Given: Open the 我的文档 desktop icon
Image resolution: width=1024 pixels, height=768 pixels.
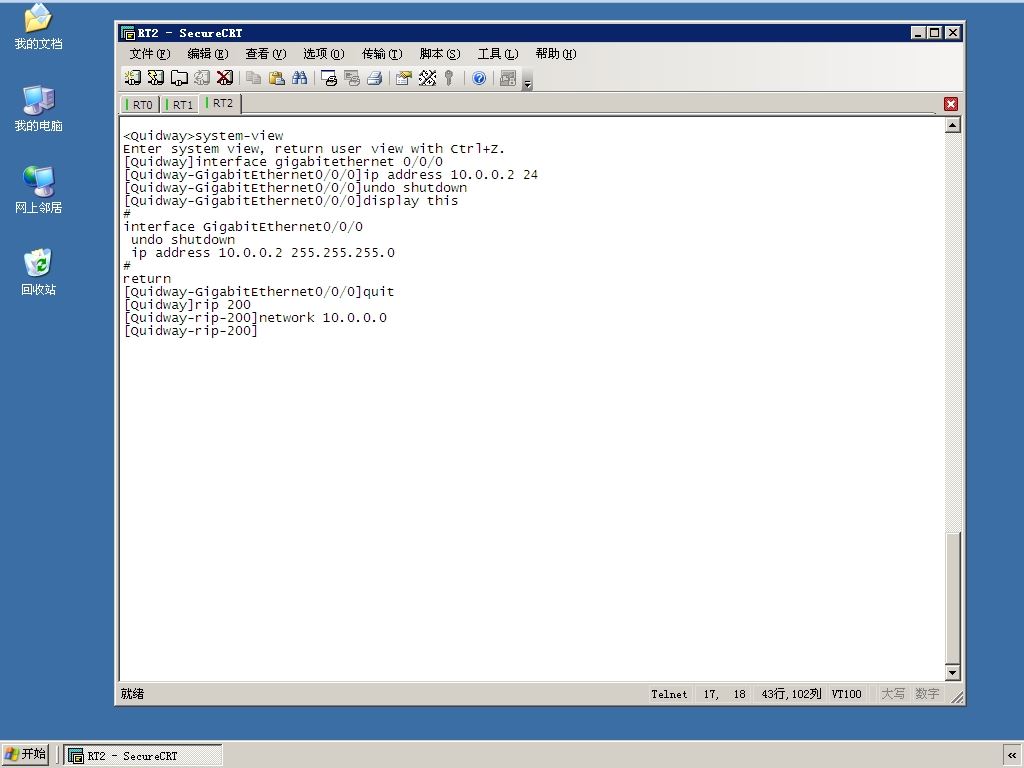Looking at the screenshot, I should [x=38, y=27].
